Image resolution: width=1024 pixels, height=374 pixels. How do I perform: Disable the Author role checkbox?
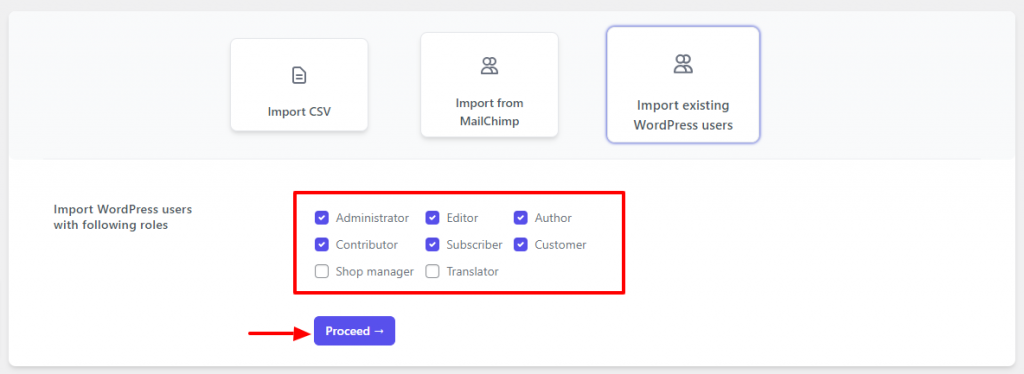click(x=520, y=218)
